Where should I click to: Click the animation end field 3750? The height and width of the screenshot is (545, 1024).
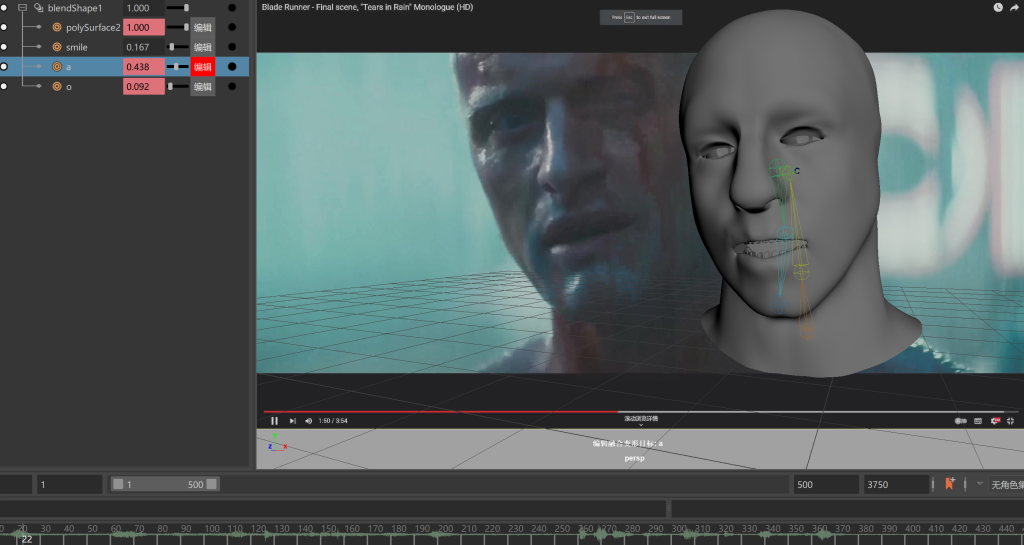coord(895,484)
